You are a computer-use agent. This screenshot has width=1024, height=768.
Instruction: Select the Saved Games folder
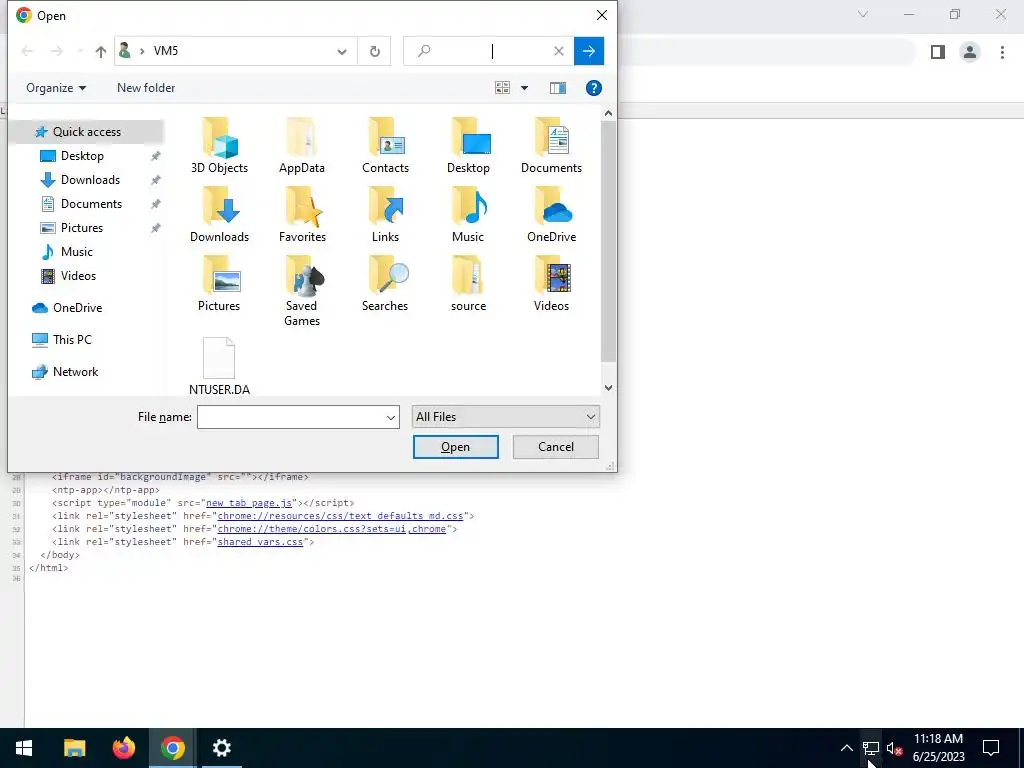pyautogui.click(x=302, y=291)
